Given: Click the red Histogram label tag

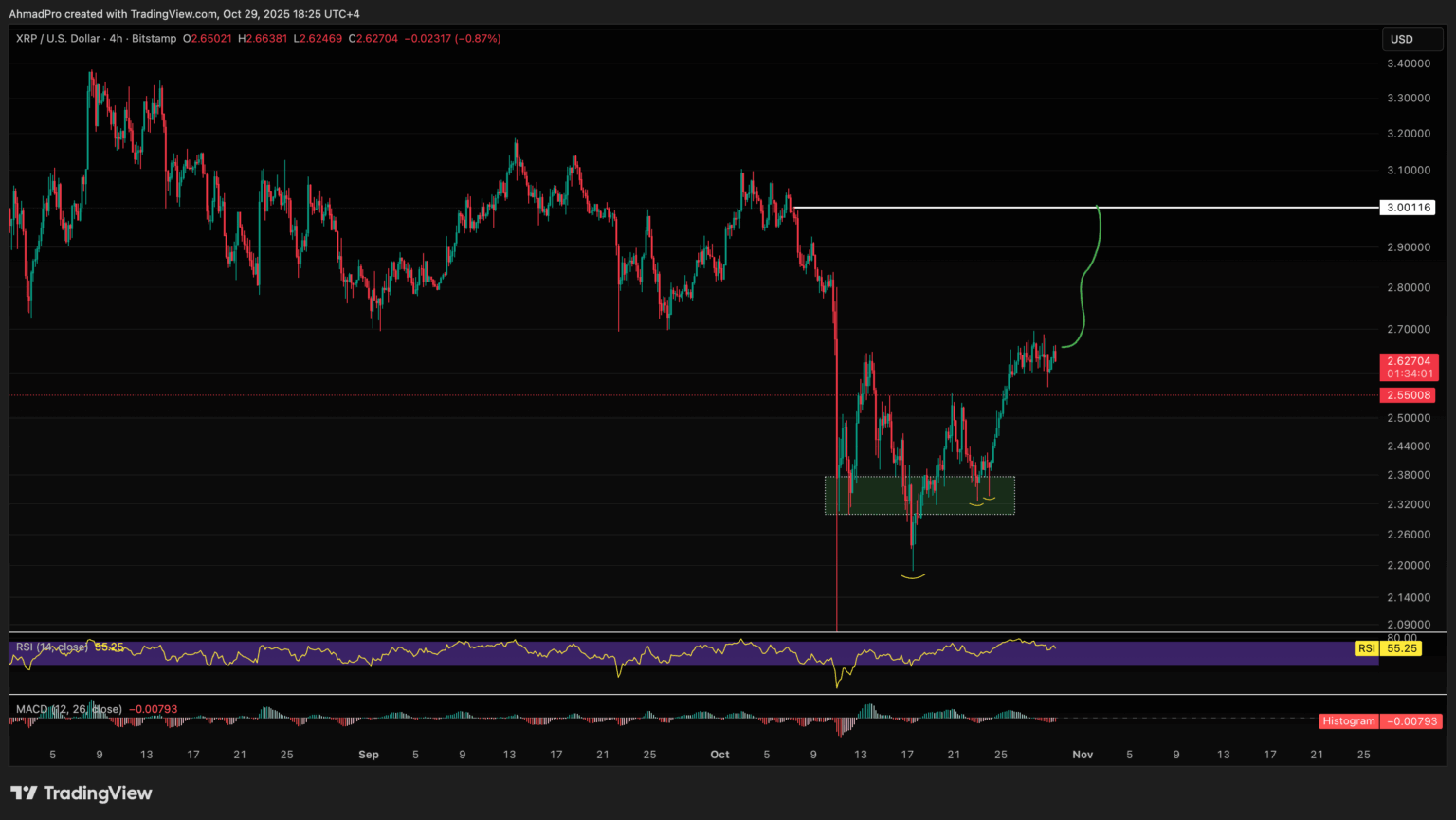Looking at the screenshot, I should [x=1348, y=721].
